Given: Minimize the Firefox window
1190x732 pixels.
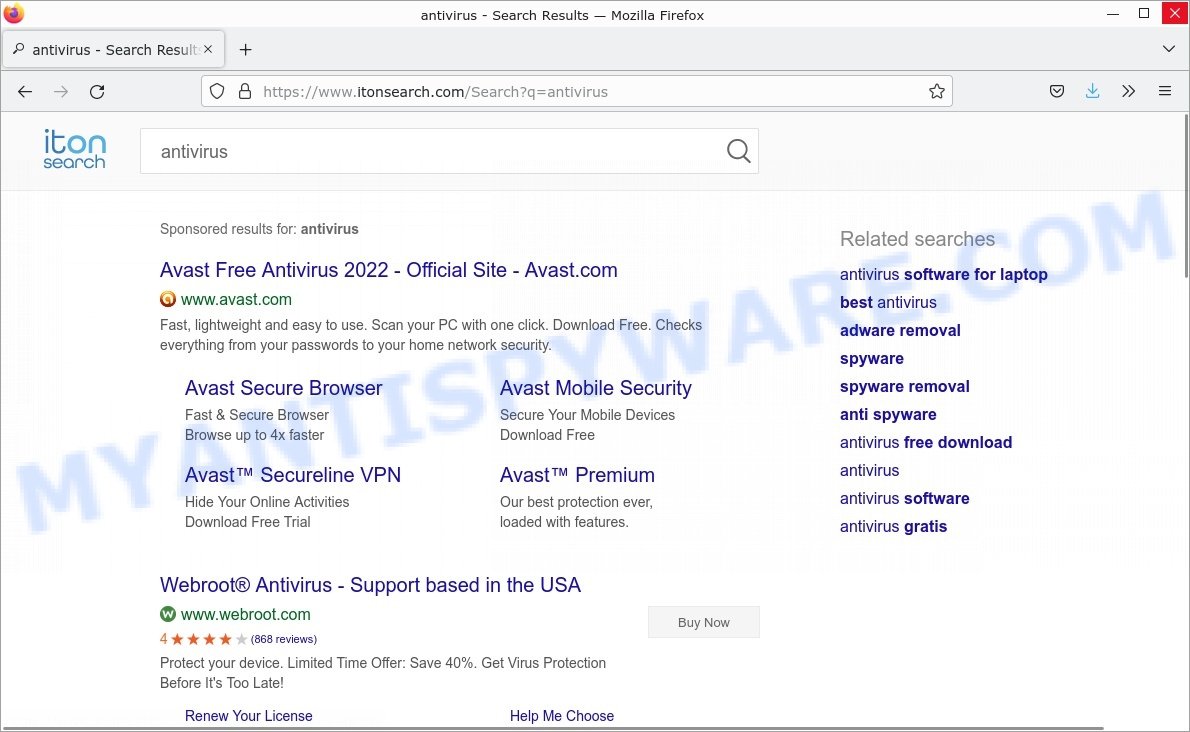Looking at the screenshot, I should point(1113,14).
